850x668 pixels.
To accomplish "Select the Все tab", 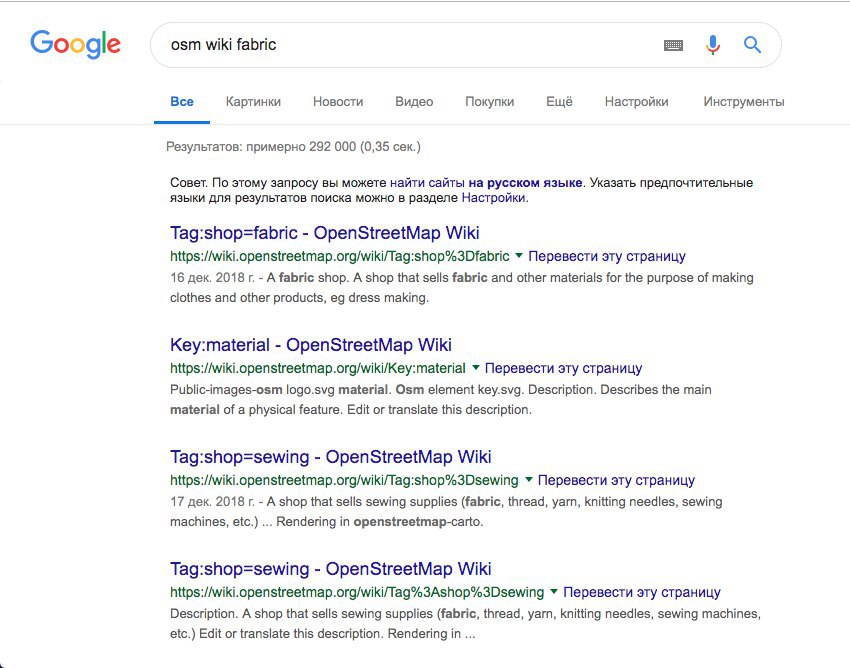I will click(x=182, y=102).
